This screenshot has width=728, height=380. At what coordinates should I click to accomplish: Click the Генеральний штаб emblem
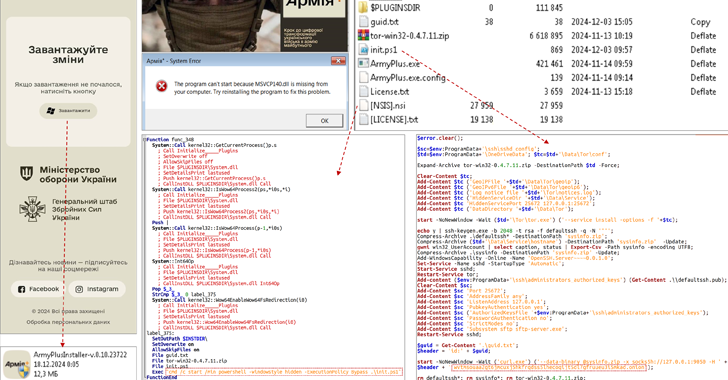32,209
